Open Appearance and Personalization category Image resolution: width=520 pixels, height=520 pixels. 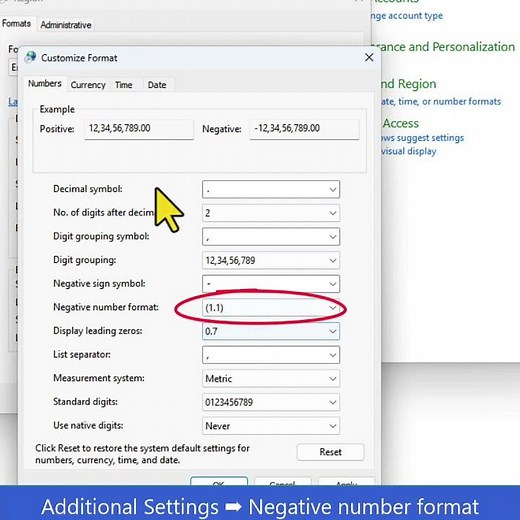(443, 47)
